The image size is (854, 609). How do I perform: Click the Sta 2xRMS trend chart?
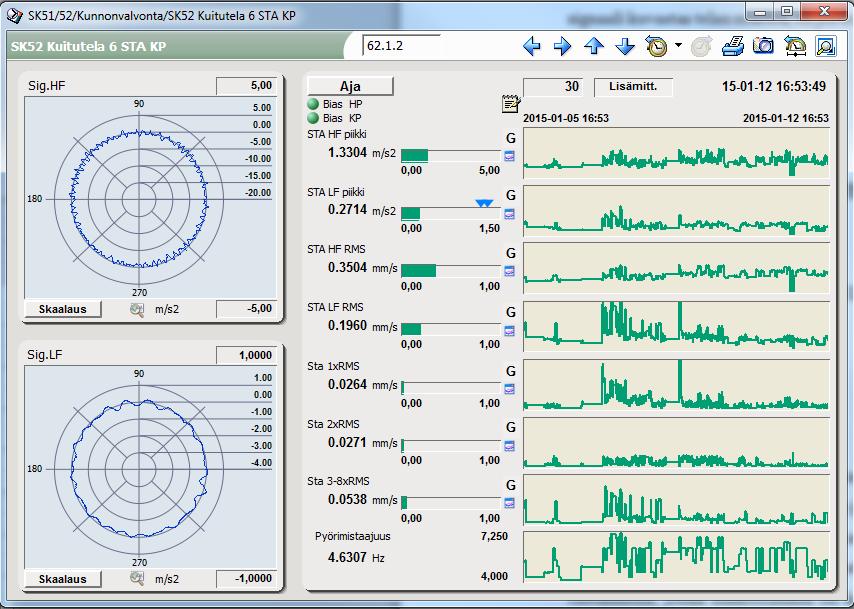point(676,443)
